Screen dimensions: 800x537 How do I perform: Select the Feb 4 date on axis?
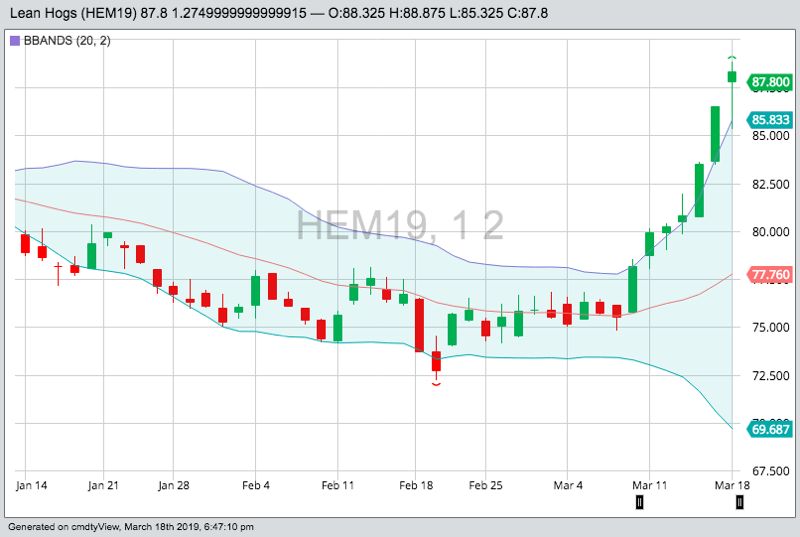coord(256,486)
